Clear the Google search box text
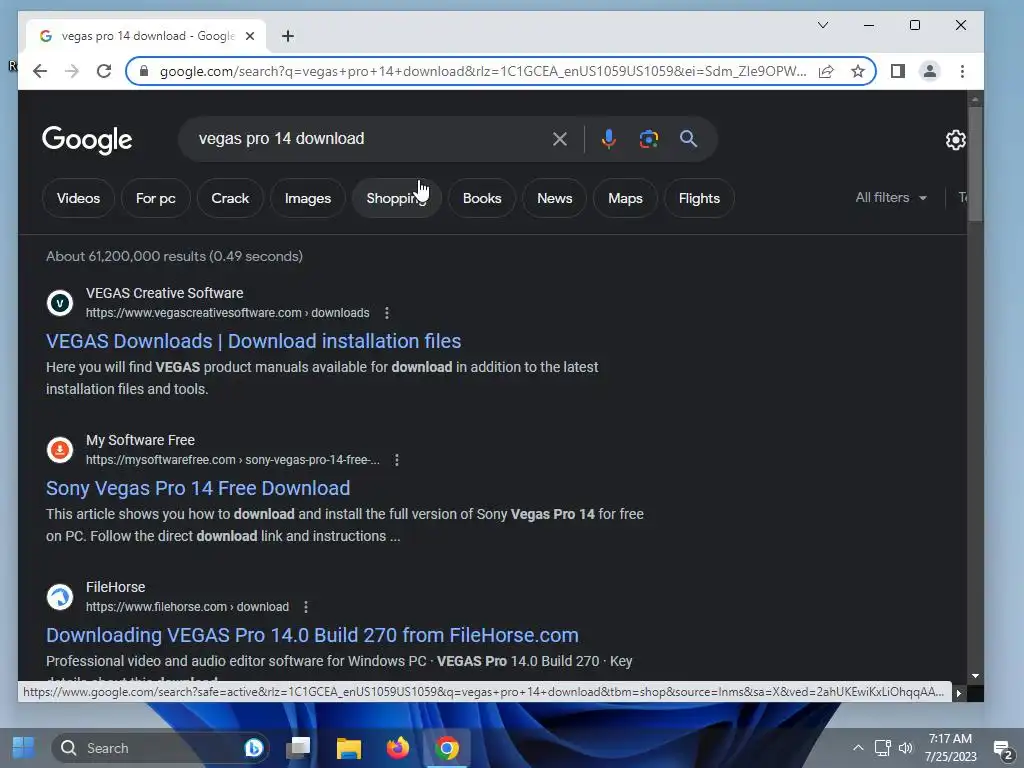Screen dimensions: 1024x768 coord(560,139)
